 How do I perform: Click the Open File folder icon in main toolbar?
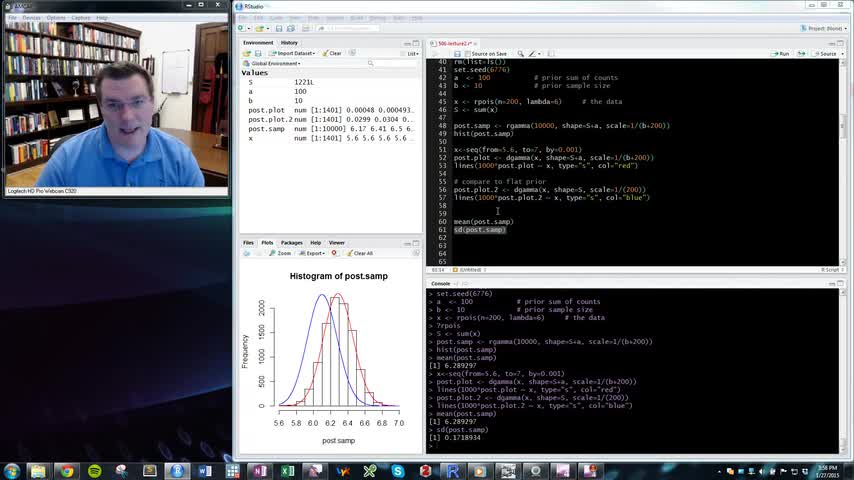click(x=260, y=28)
